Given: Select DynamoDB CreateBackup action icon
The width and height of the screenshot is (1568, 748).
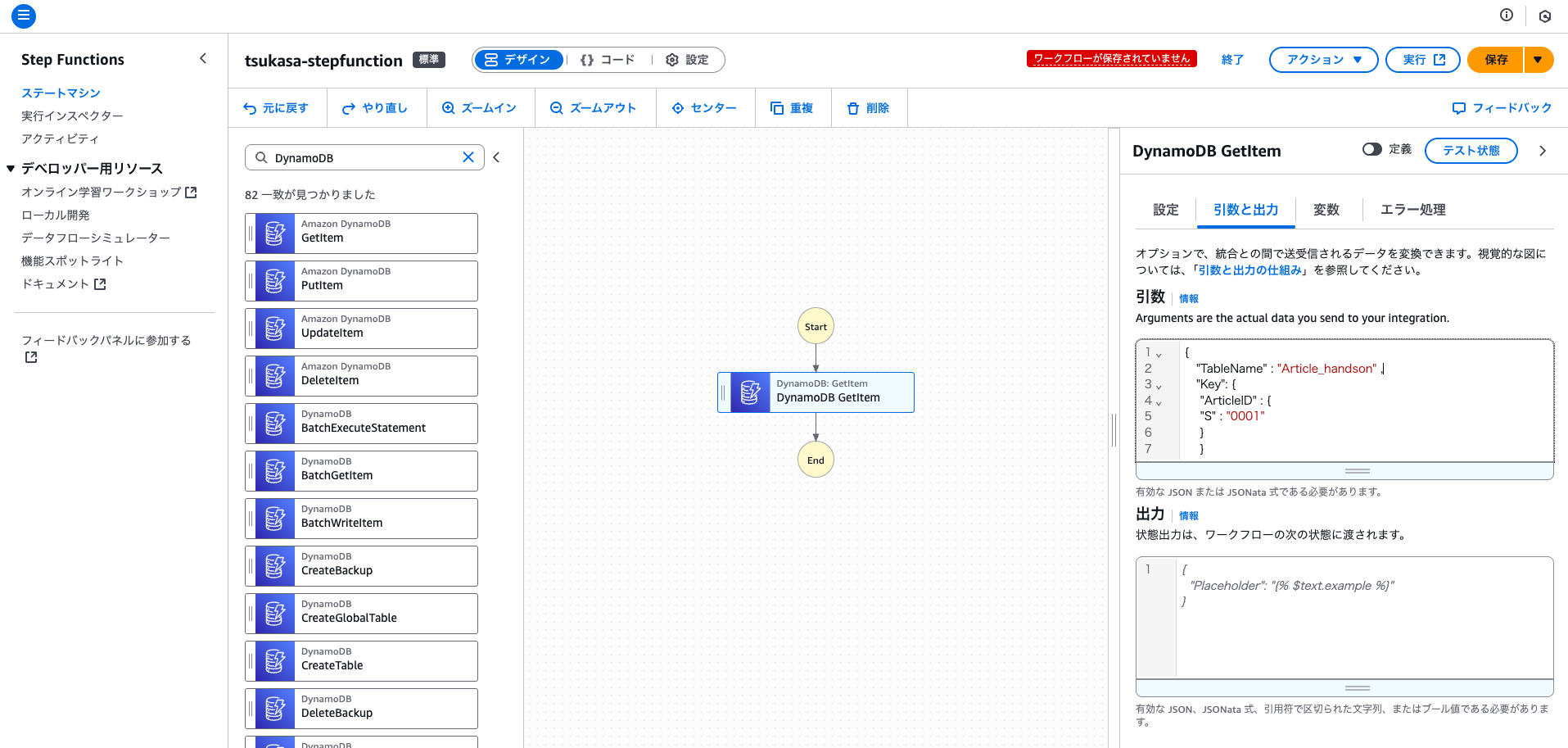Looking at the screenshot, I should 275,566.
